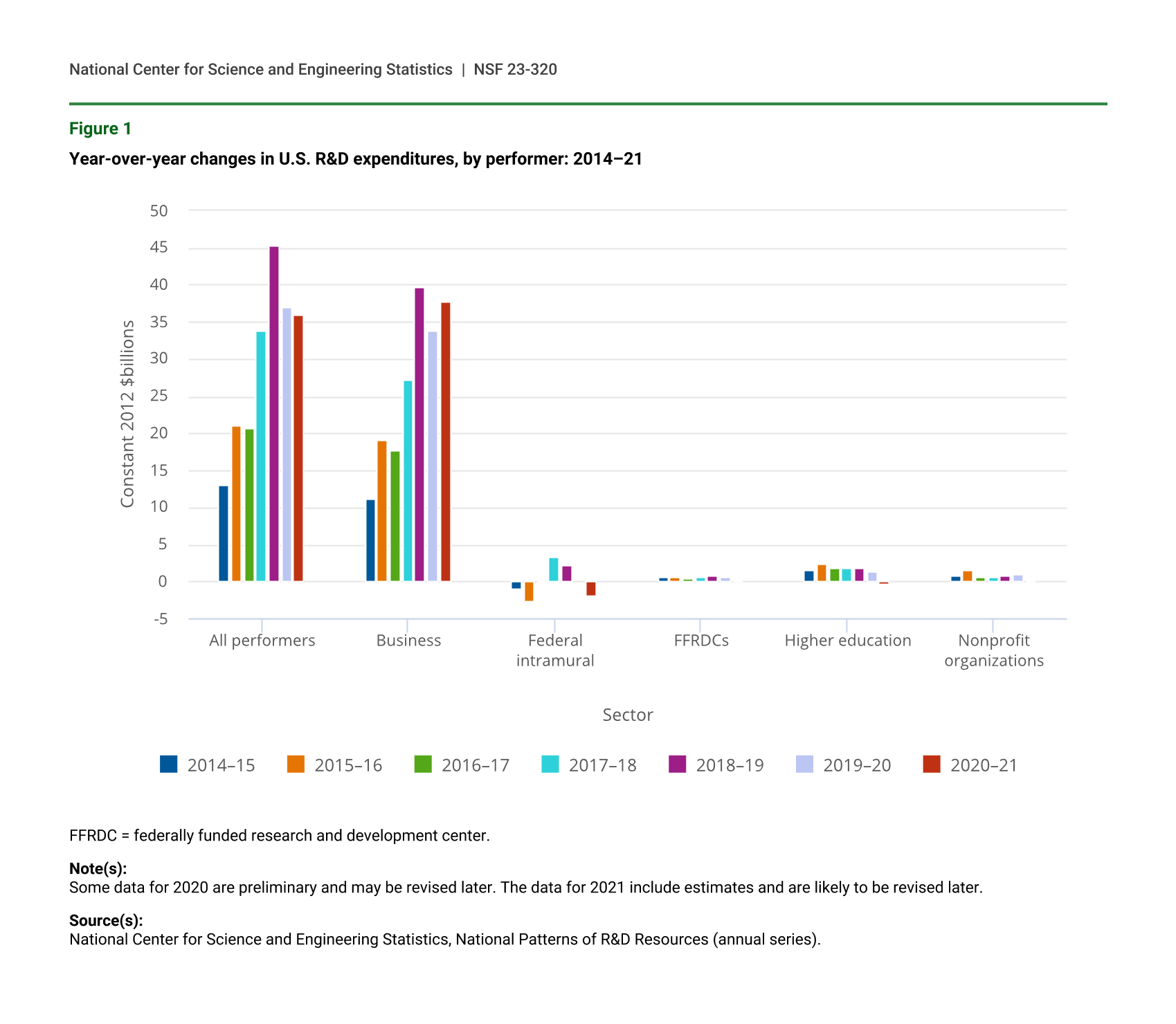Click the "Nonprofit organizations" axis label
Viewport: 1176px width, 1024px height.
tap(993, 650)
